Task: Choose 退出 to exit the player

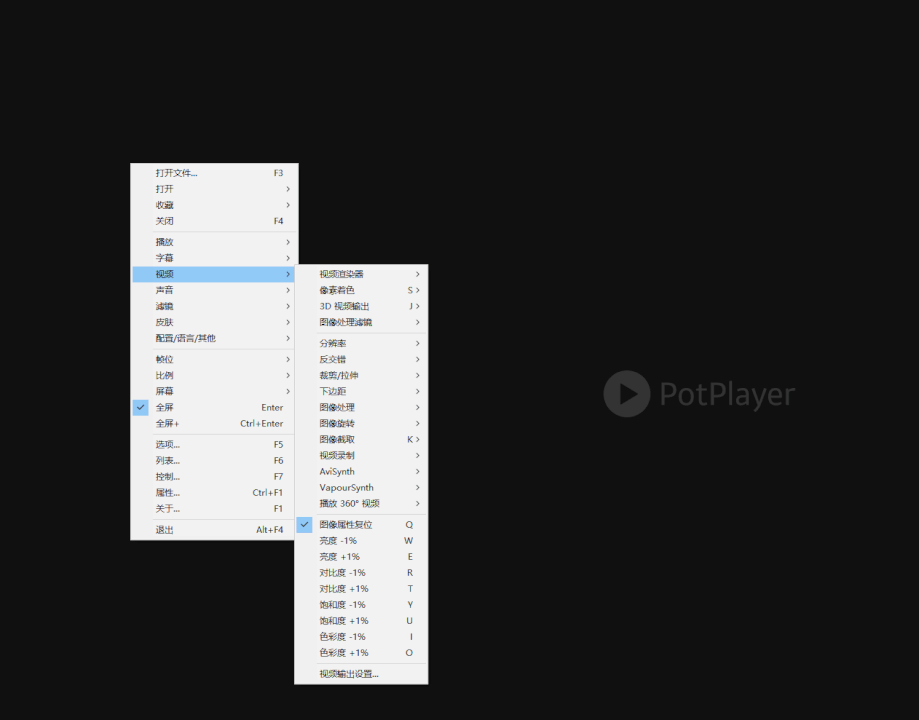Action: [x=214, y=530]
